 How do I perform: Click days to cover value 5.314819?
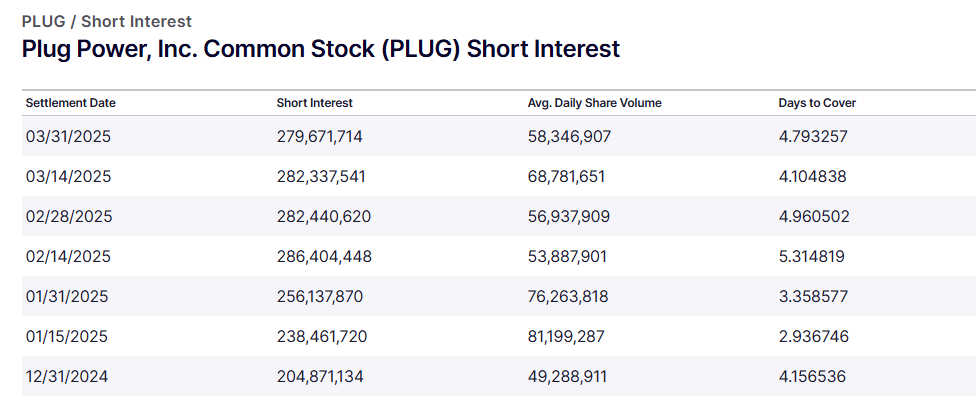click(x=812, y=256)
